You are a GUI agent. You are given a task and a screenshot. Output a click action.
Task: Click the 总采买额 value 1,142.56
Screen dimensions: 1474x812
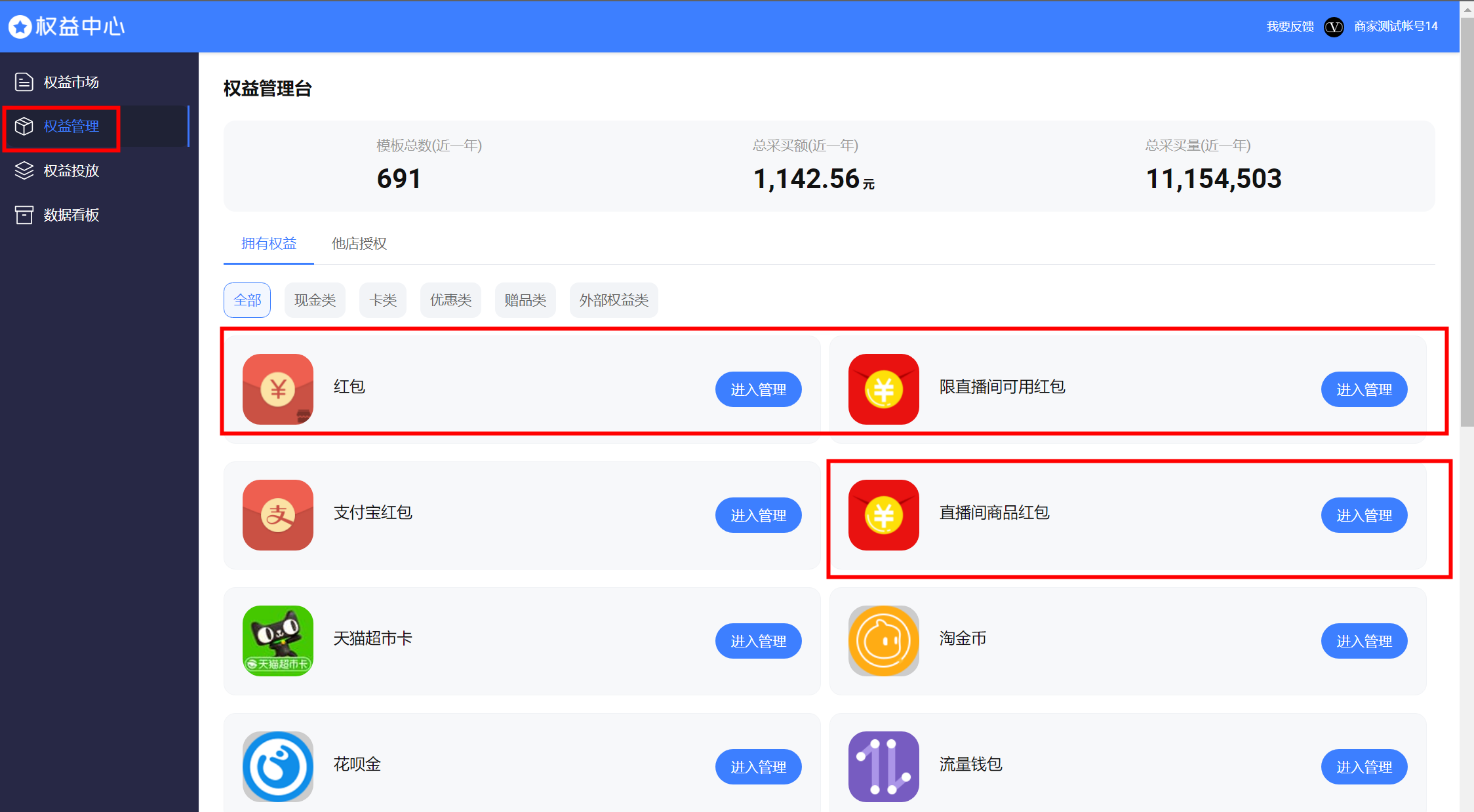807,179
